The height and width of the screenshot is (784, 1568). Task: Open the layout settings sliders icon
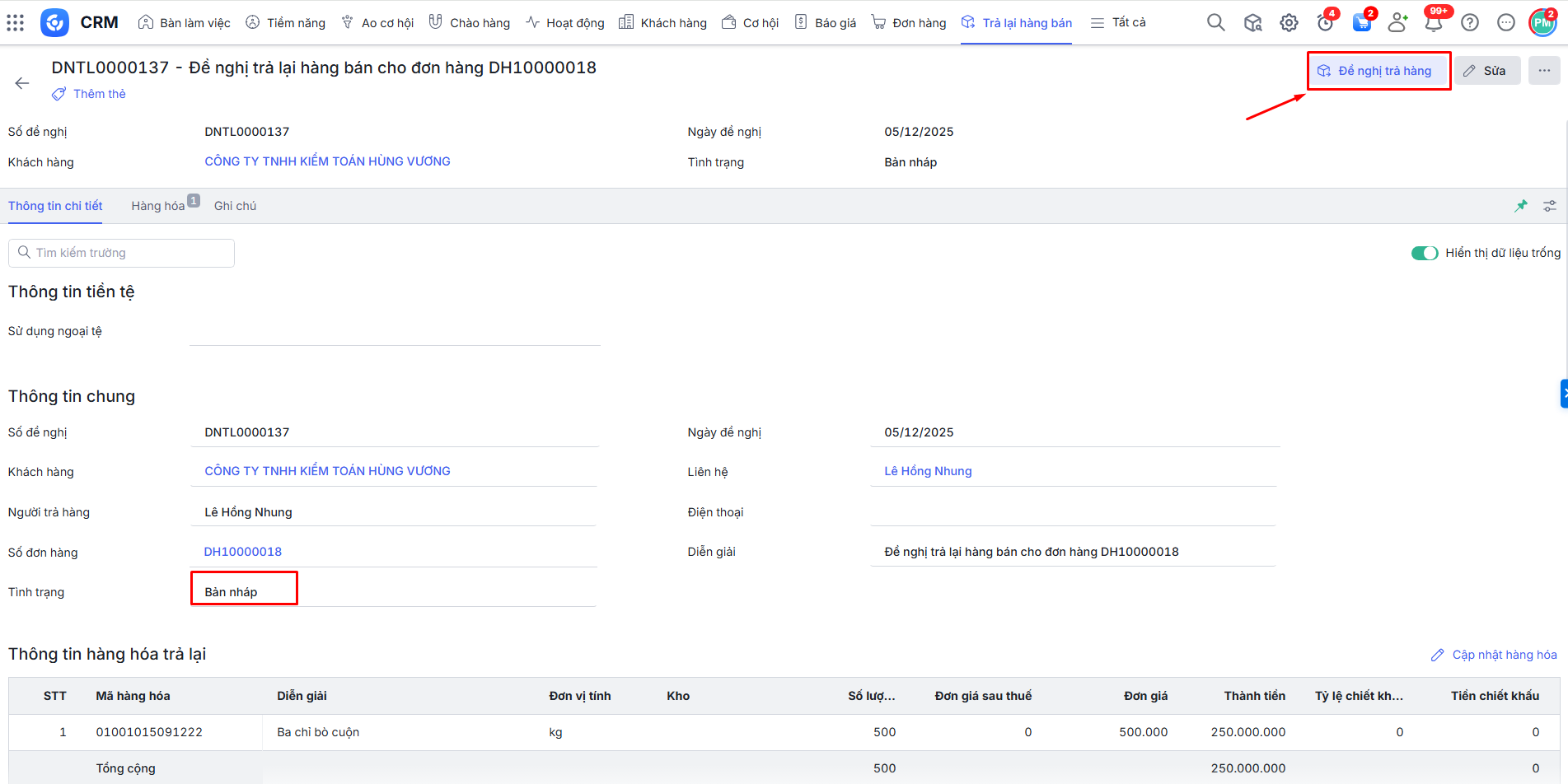tap(1550, 206)
